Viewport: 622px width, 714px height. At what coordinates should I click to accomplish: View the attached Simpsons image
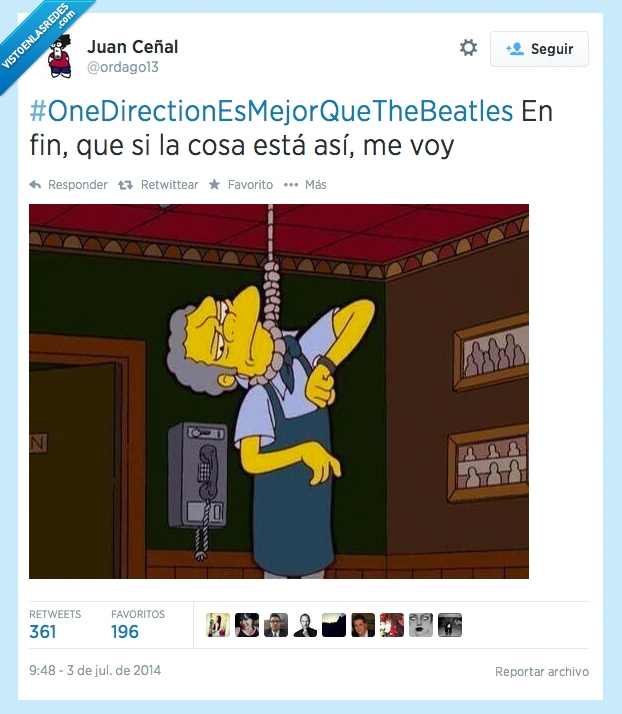(279, 391)
